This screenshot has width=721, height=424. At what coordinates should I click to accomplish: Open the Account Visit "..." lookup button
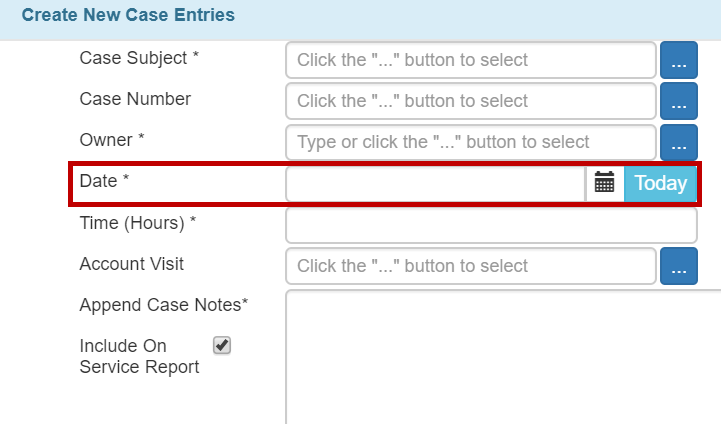[x=678, y=266]
